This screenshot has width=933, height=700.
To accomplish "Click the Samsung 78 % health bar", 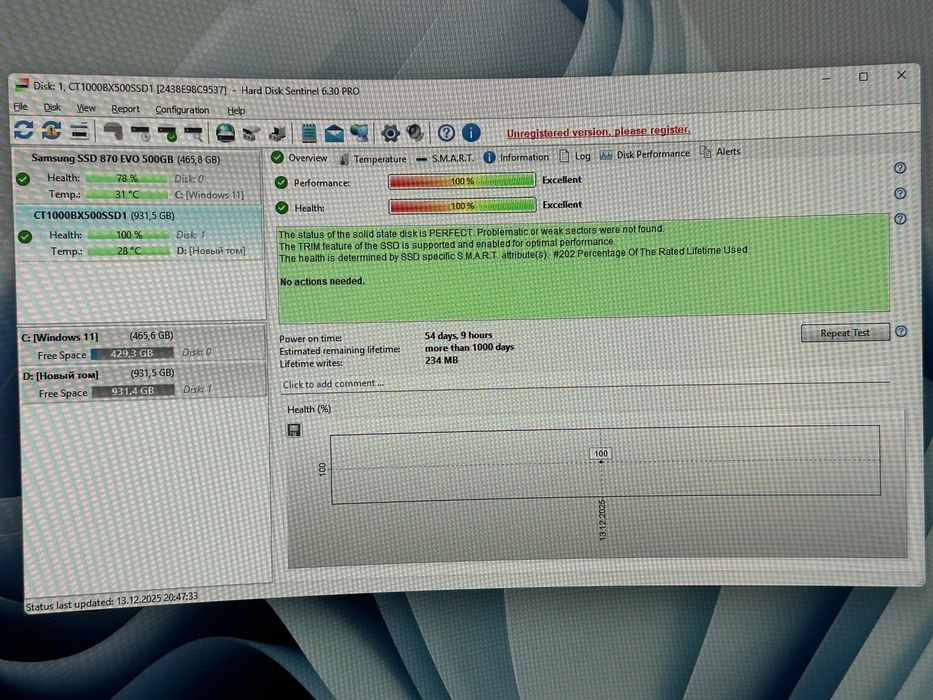I will coord(126,179).
